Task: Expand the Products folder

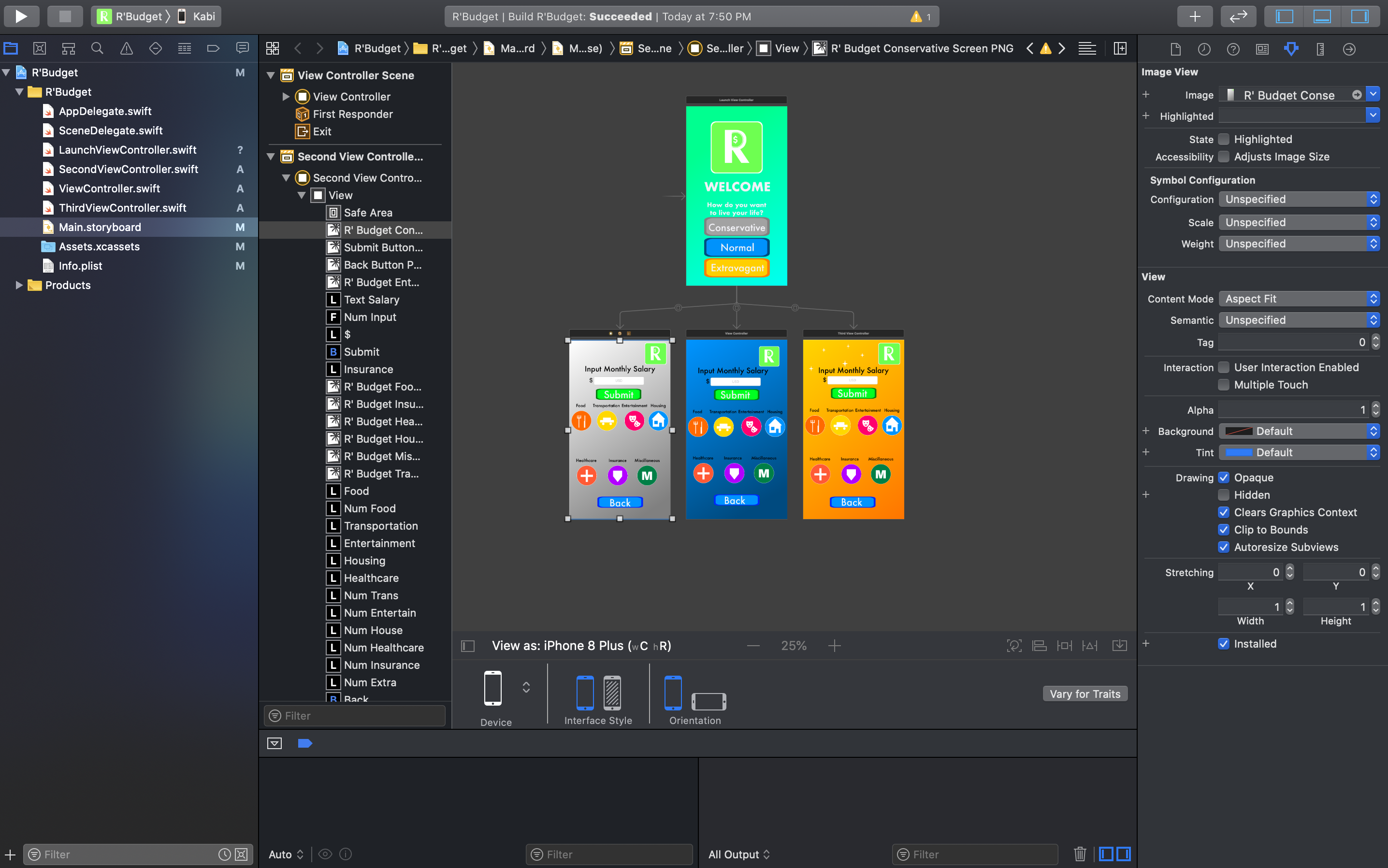Action: (x=19, y=285)
